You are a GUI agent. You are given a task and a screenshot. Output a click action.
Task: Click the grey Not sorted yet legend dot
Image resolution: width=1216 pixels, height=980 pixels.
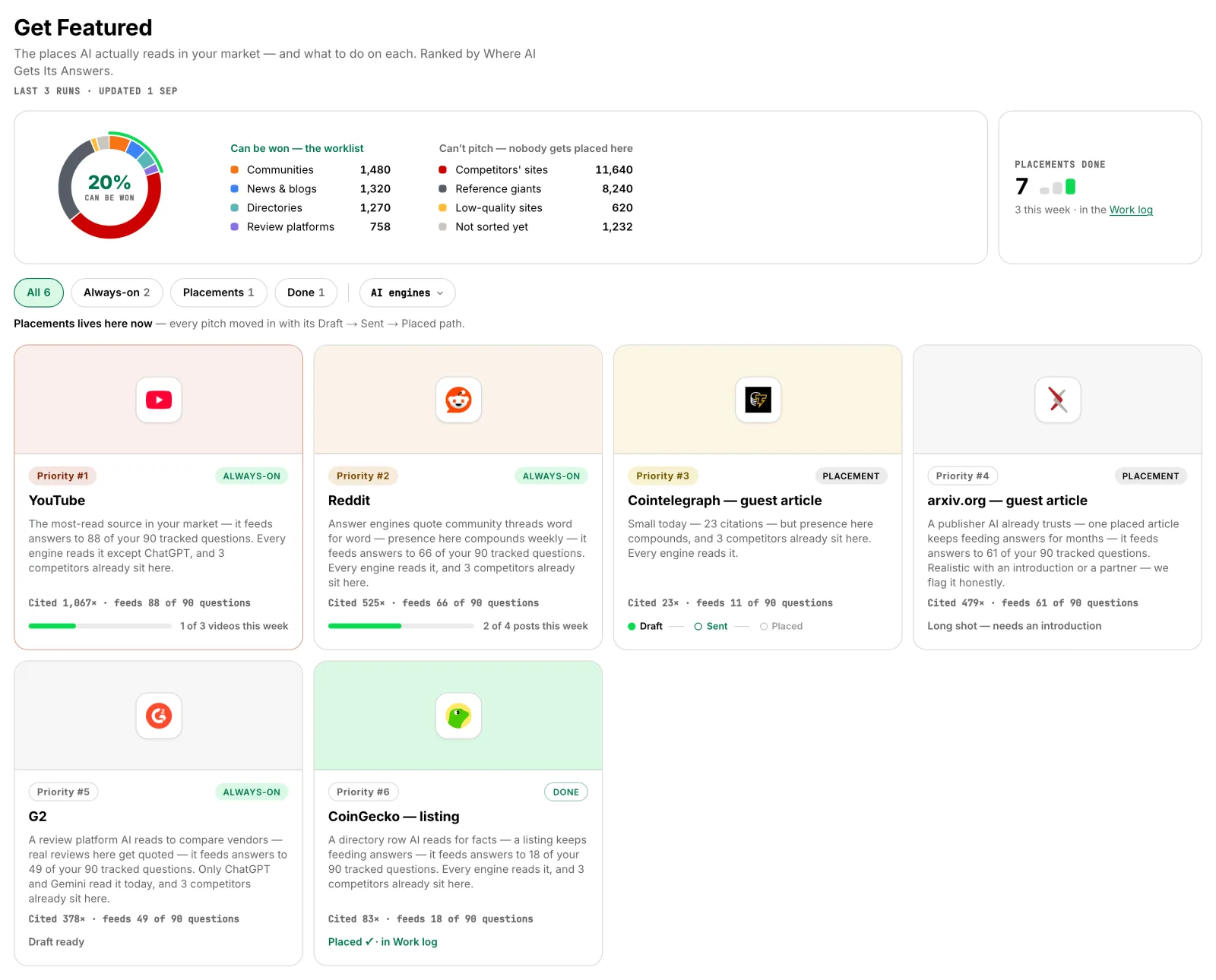[442, 226]
